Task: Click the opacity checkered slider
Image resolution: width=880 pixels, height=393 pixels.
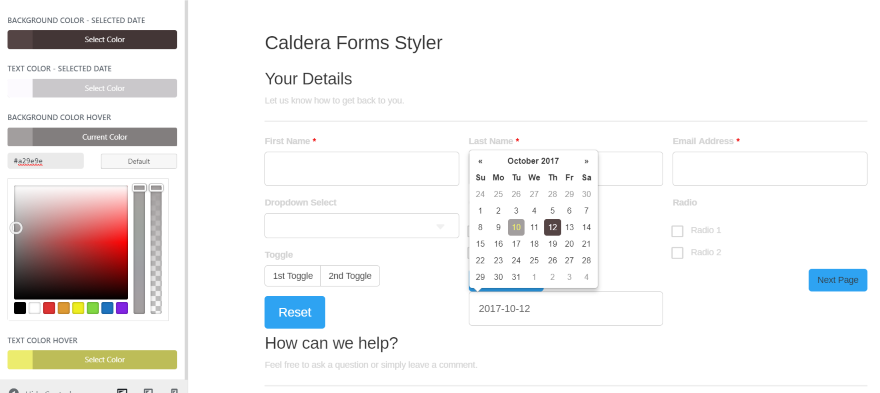Action: [x=156, y=249]
